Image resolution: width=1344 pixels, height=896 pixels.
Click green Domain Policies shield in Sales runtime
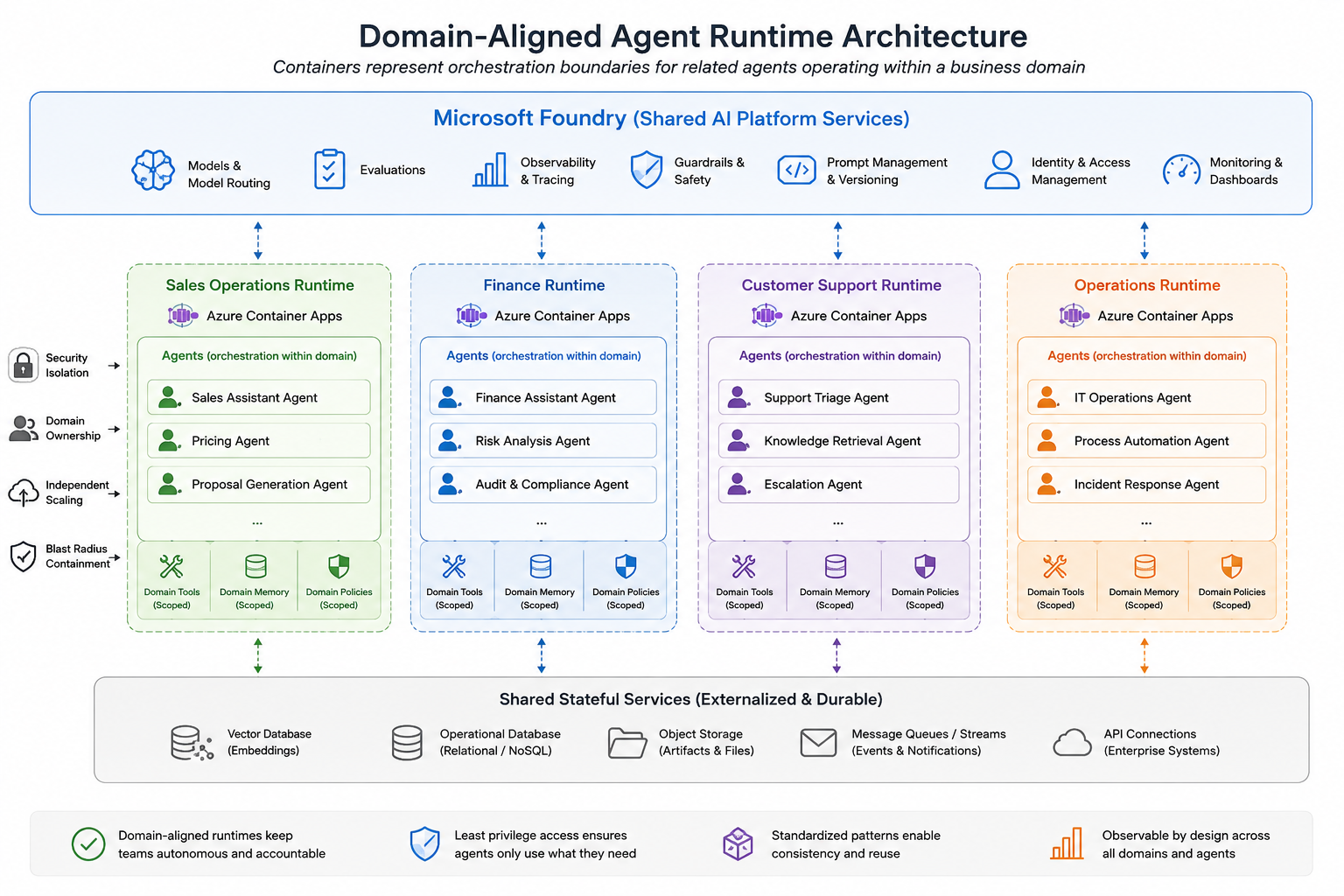click(x=339, y=567)
